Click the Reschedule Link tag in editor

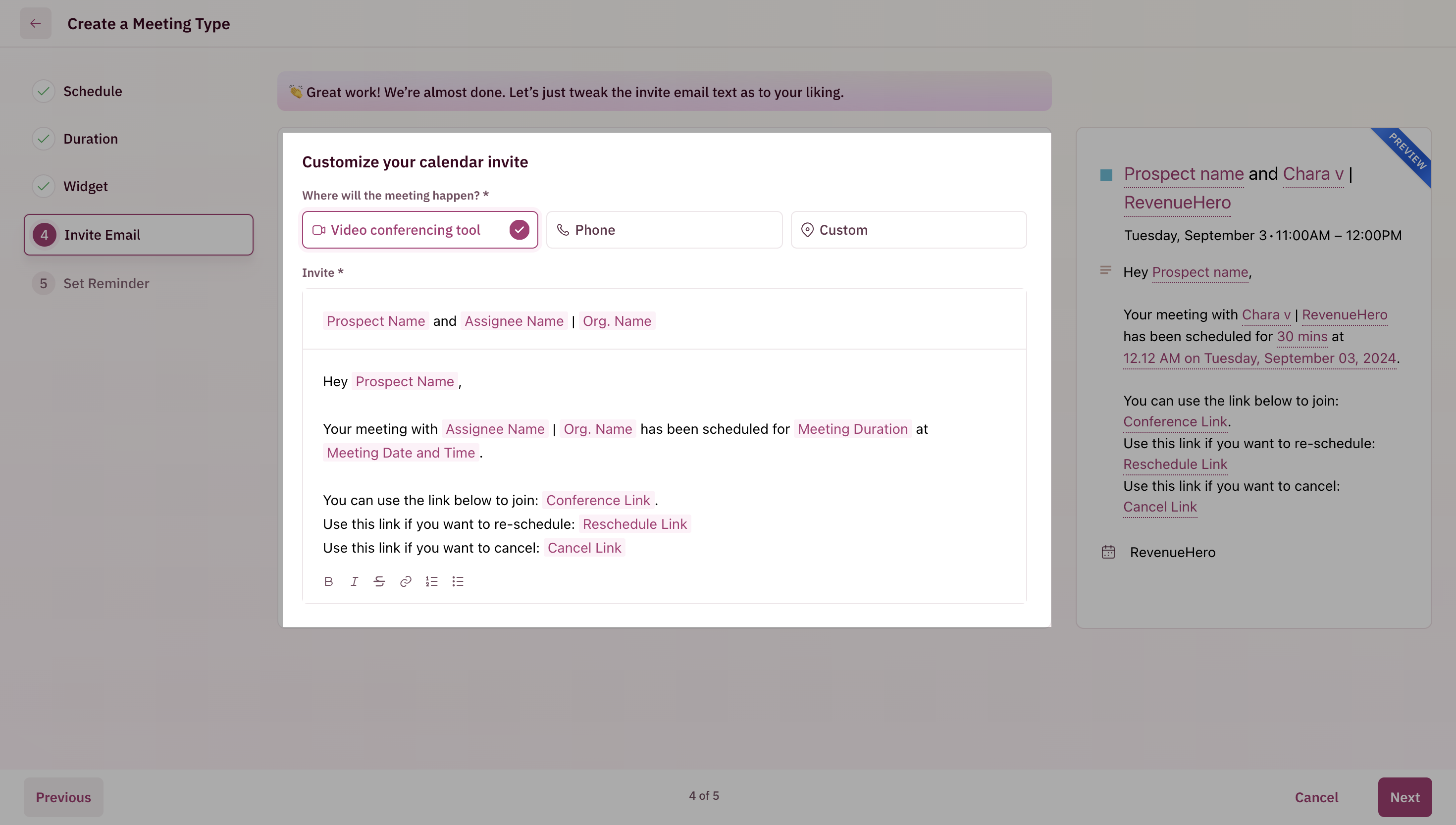pyautogui.click(x=634, y=525)
